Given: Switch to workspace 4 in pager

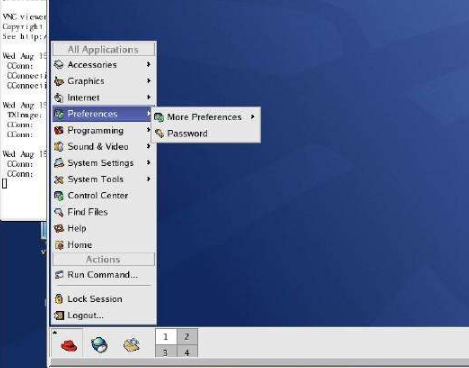Looking at the screenshot, I should tap(187, 351).
